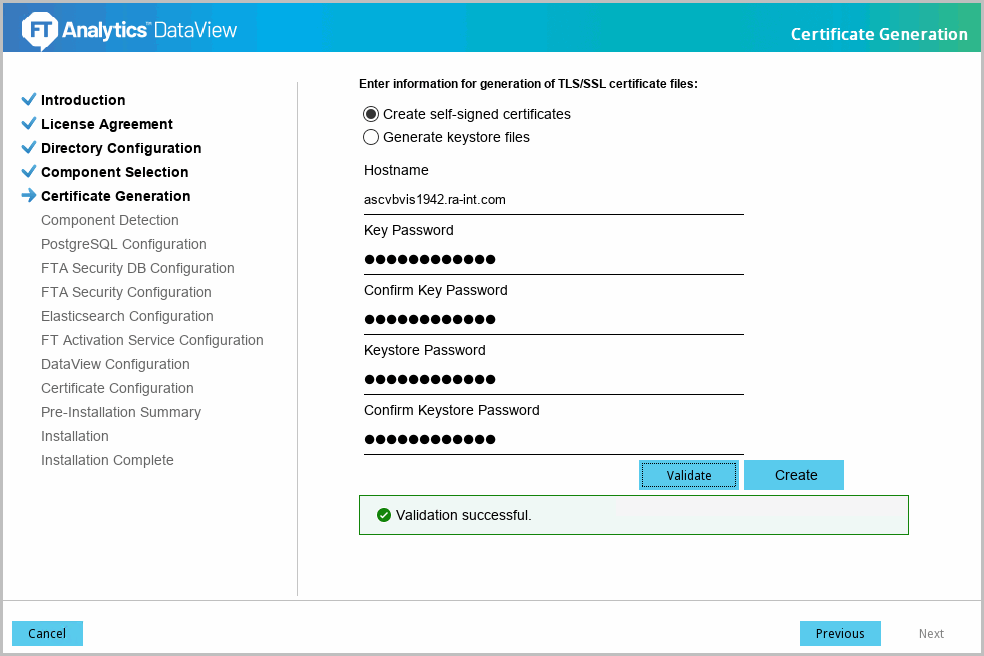Focus the Key Password field
Viewport: 984px width, 656px height.
pyautogui.click(x=553, y=260)
